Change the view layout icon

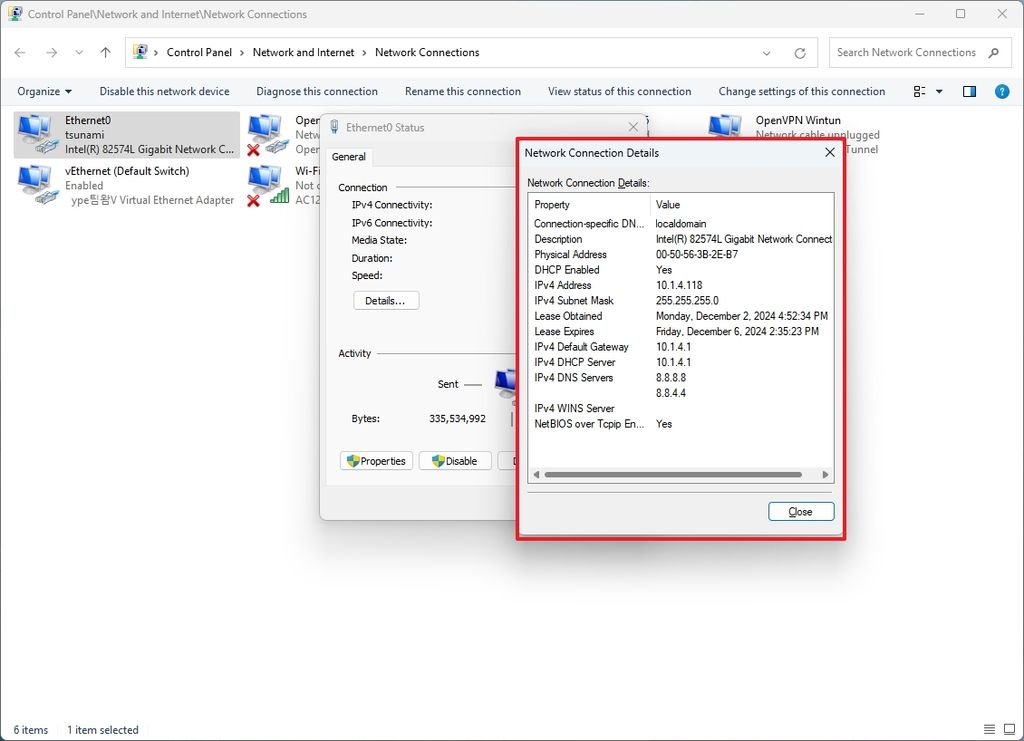point(919,91)
